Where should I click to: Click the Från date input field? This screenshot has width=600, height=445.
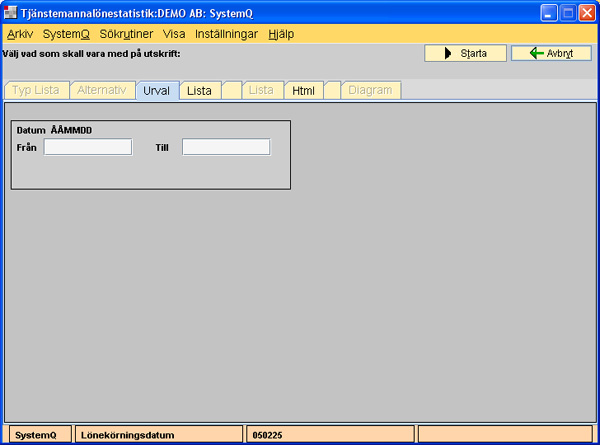pyautogui.click(x=88, y=147)
